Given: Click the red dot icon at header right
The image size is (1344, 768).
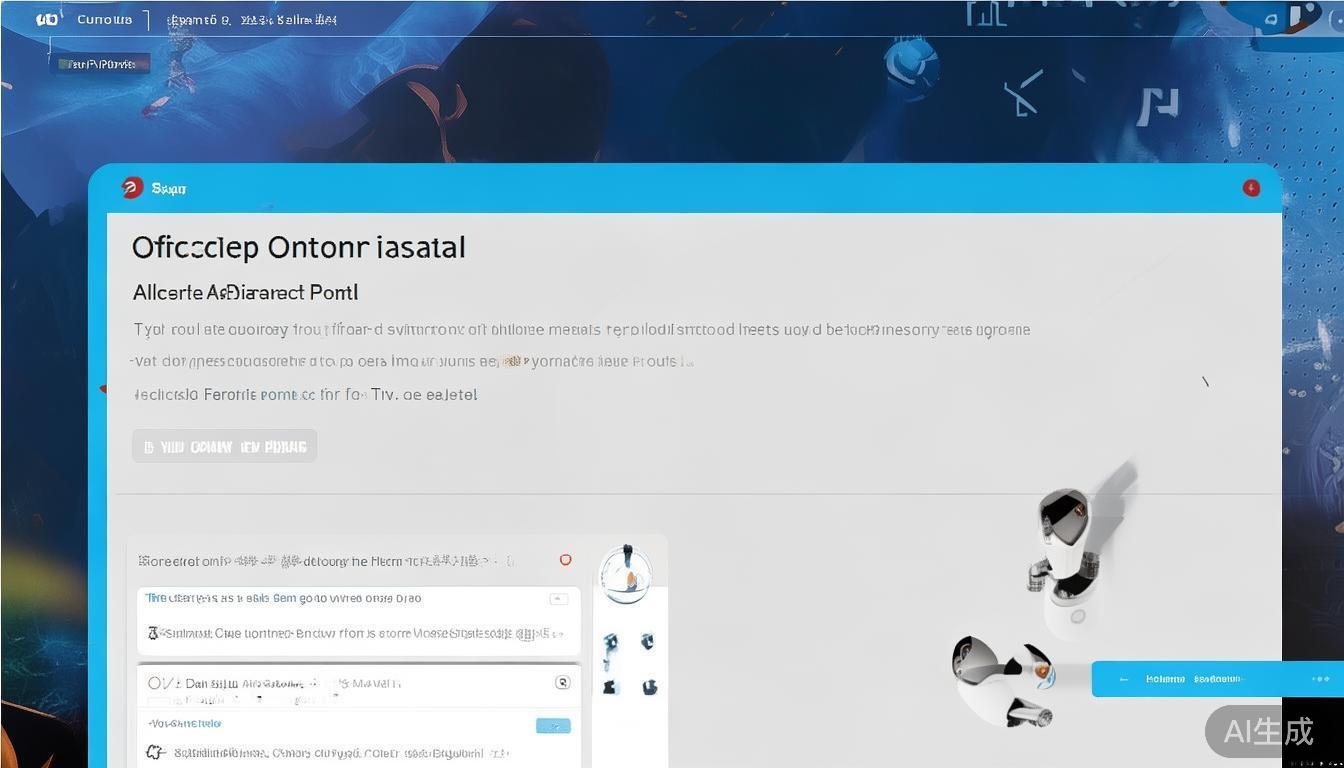Looking at the screenshot, I should [x=1251, y=188].
